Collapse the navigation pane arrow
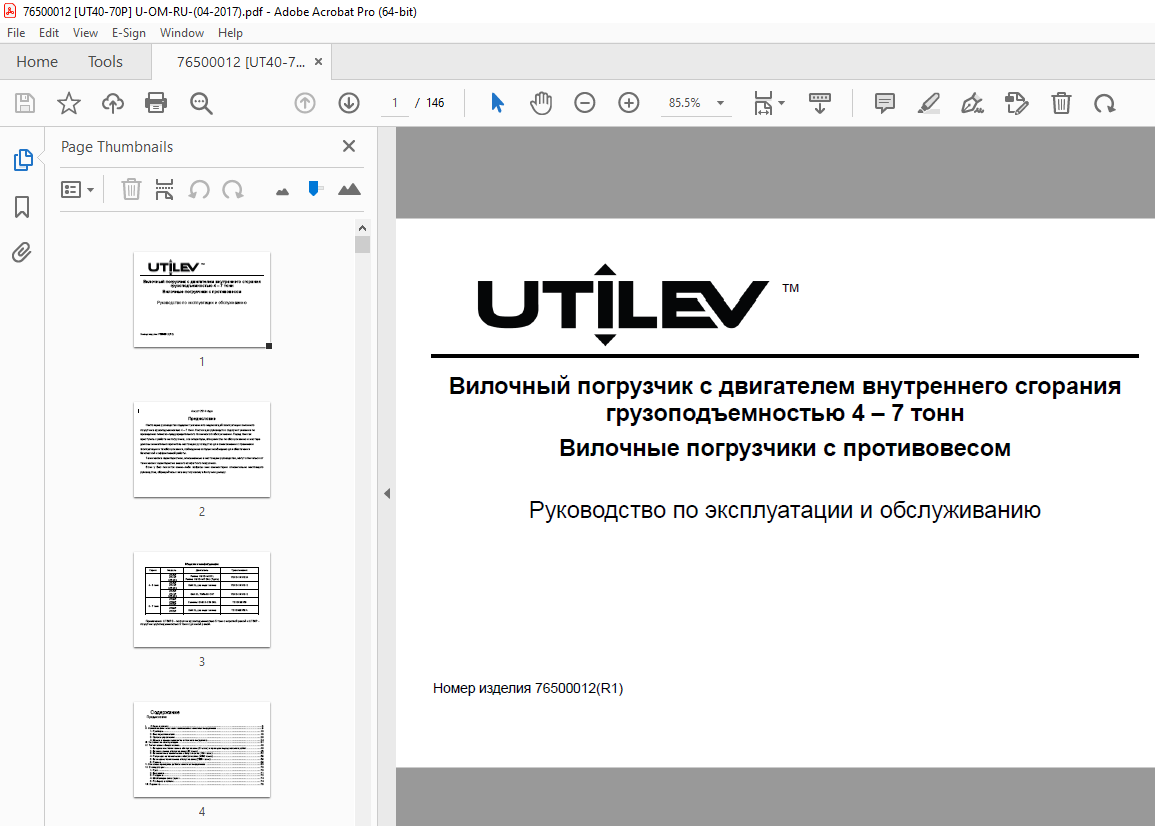This screenshot has width=1155, height=826. click(x=387, y=494)
